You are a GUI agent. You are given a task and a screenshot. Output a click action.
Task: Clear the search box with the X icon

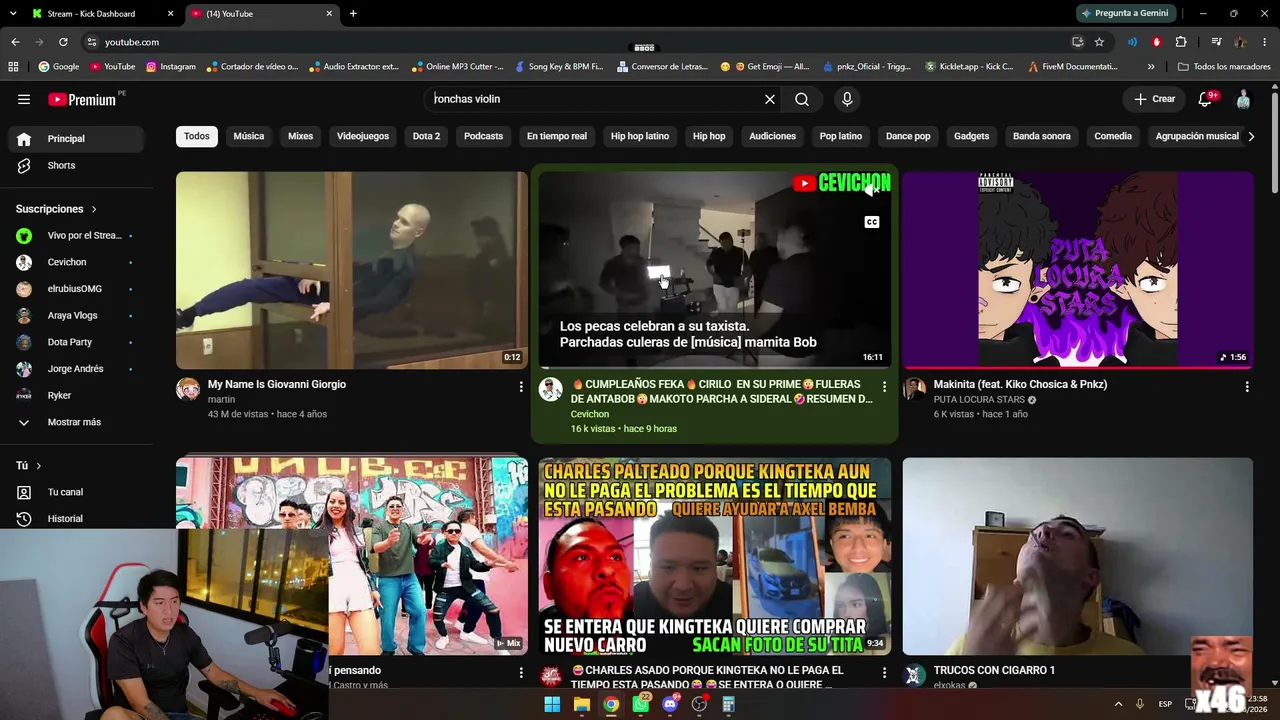pyautogui.click(x=770, y=99)
